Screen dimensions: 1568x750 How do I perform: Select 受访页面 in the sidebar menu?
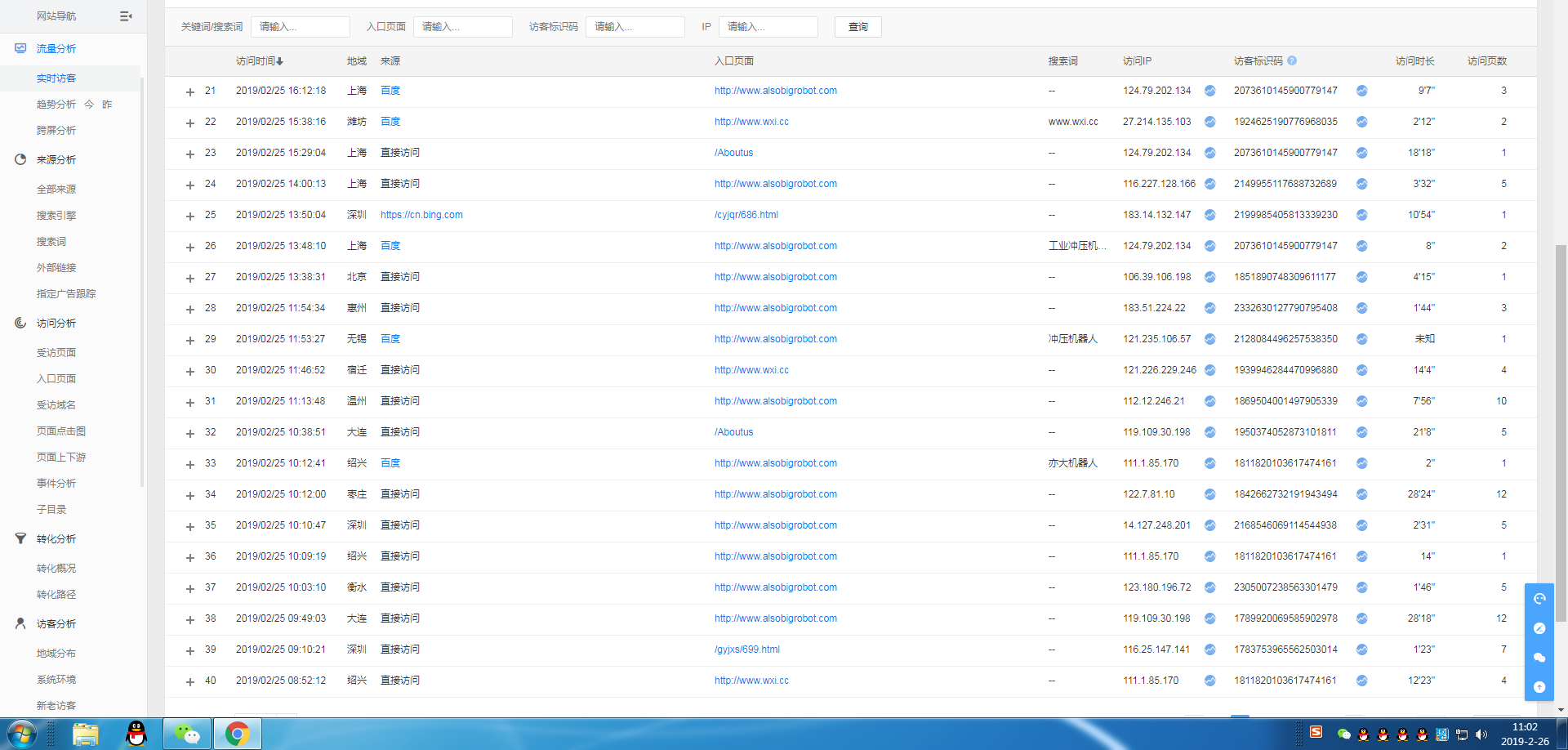click(56, 353)
